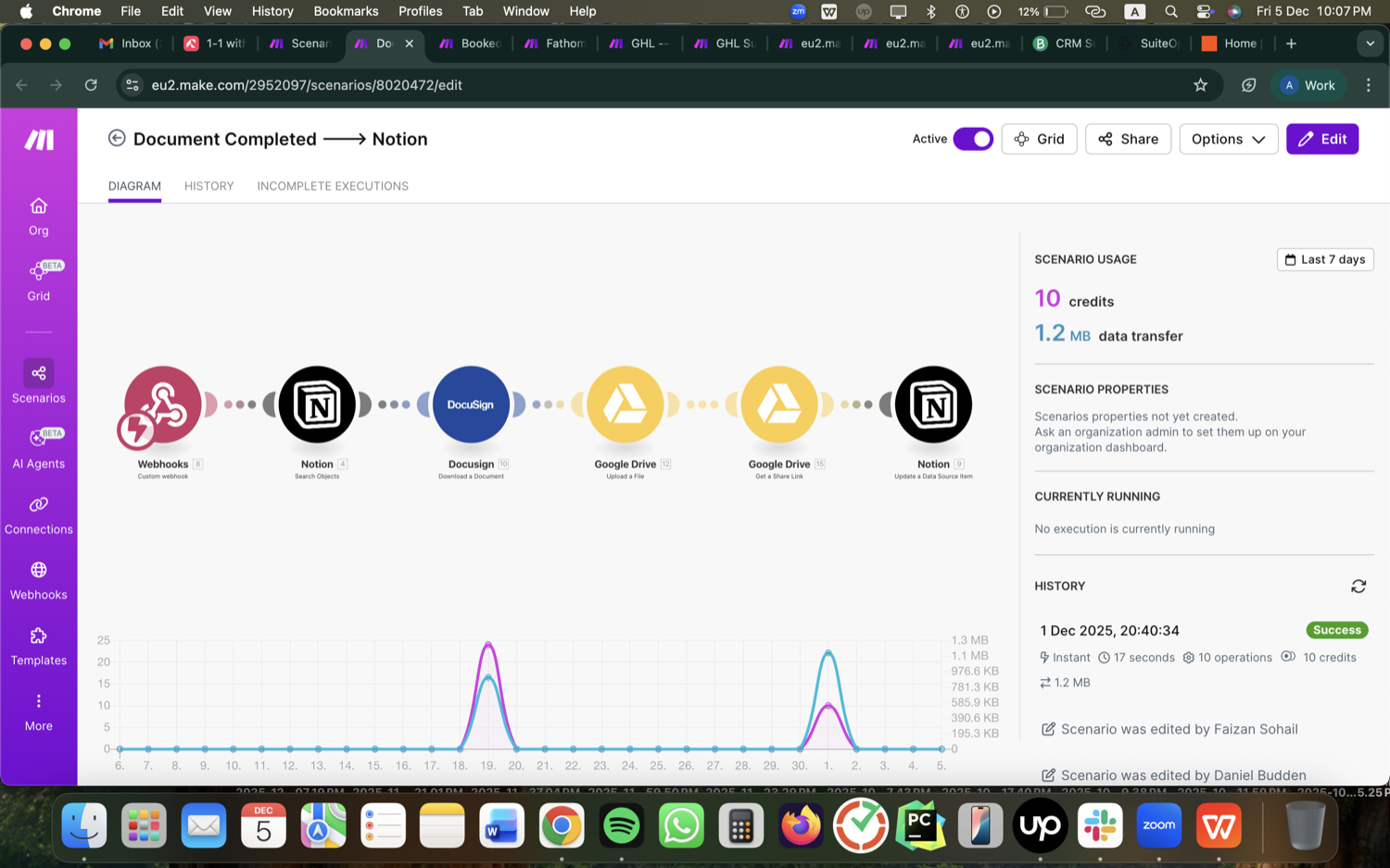Open the Options dropdown
Viewport: 1390px width, 868px height.
[x=1228, y=139]
